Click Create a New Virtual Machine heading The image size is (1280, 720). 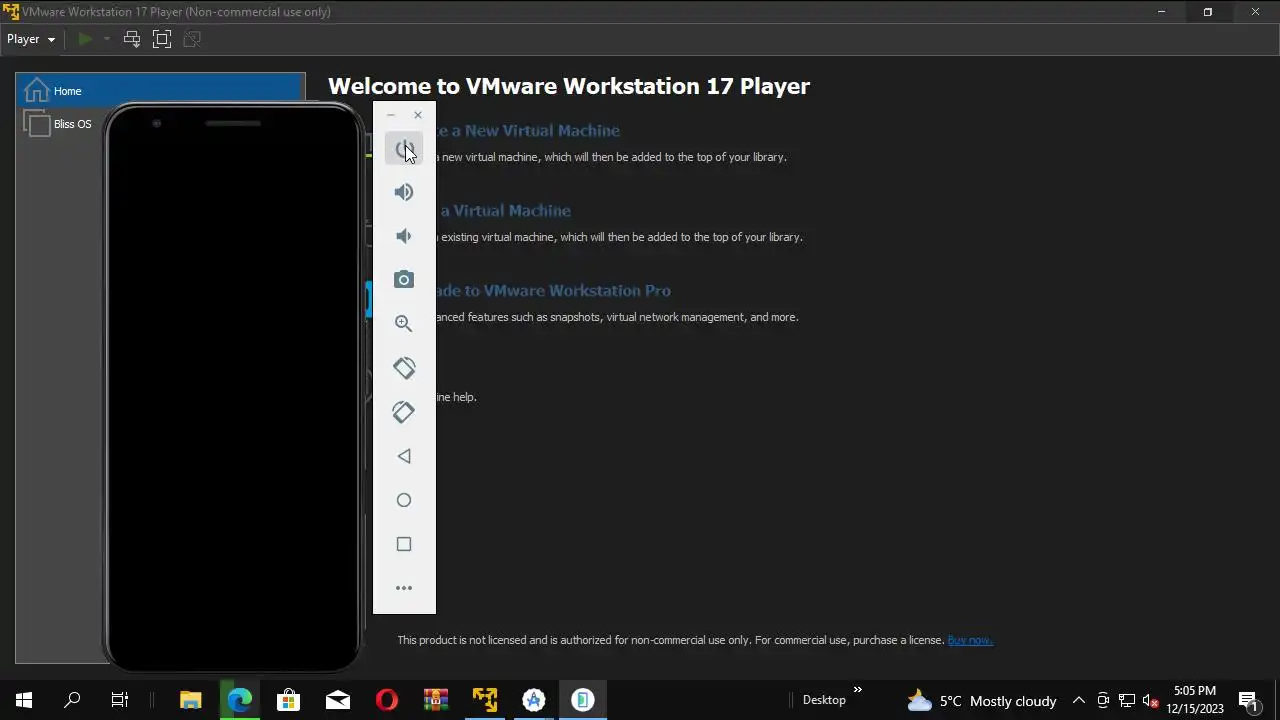(x=528, y=130)
